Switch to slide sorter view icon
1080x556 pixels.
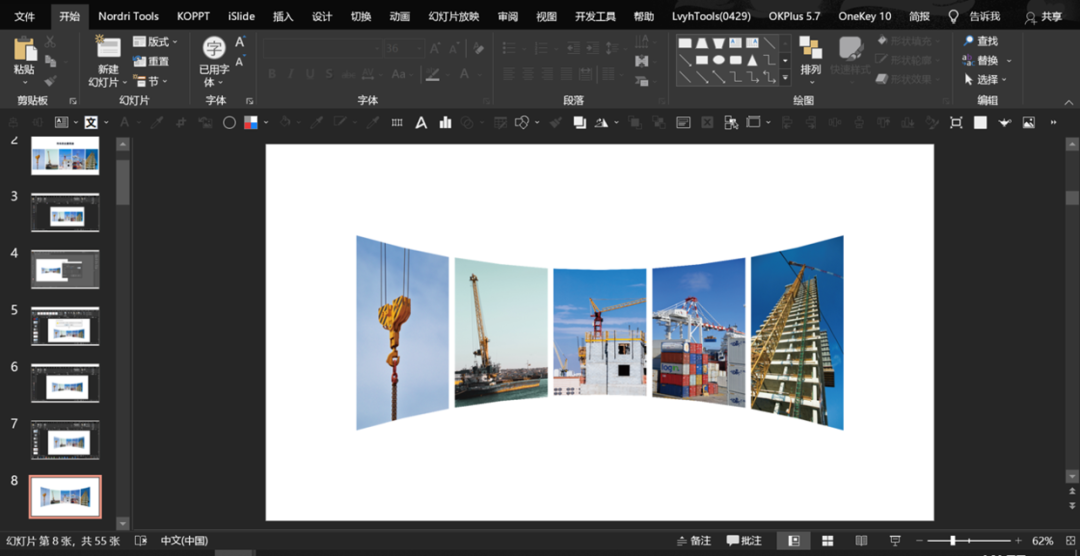point(828,541)
